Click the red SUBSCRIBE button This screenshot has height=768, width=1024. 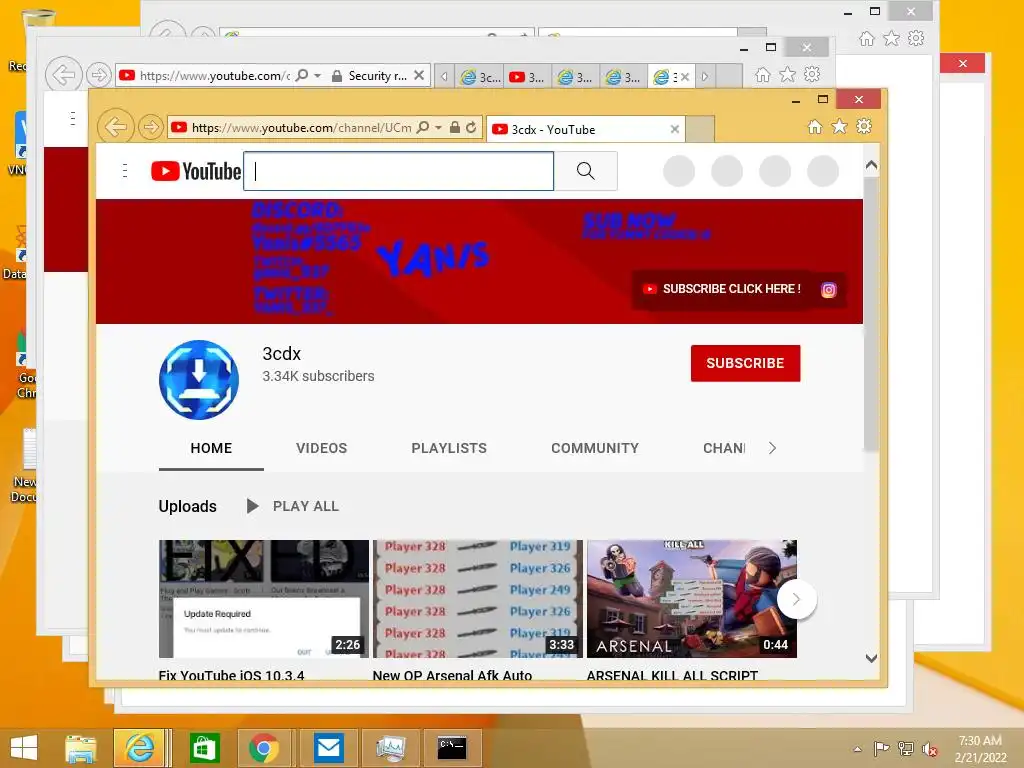pos(745,363)
